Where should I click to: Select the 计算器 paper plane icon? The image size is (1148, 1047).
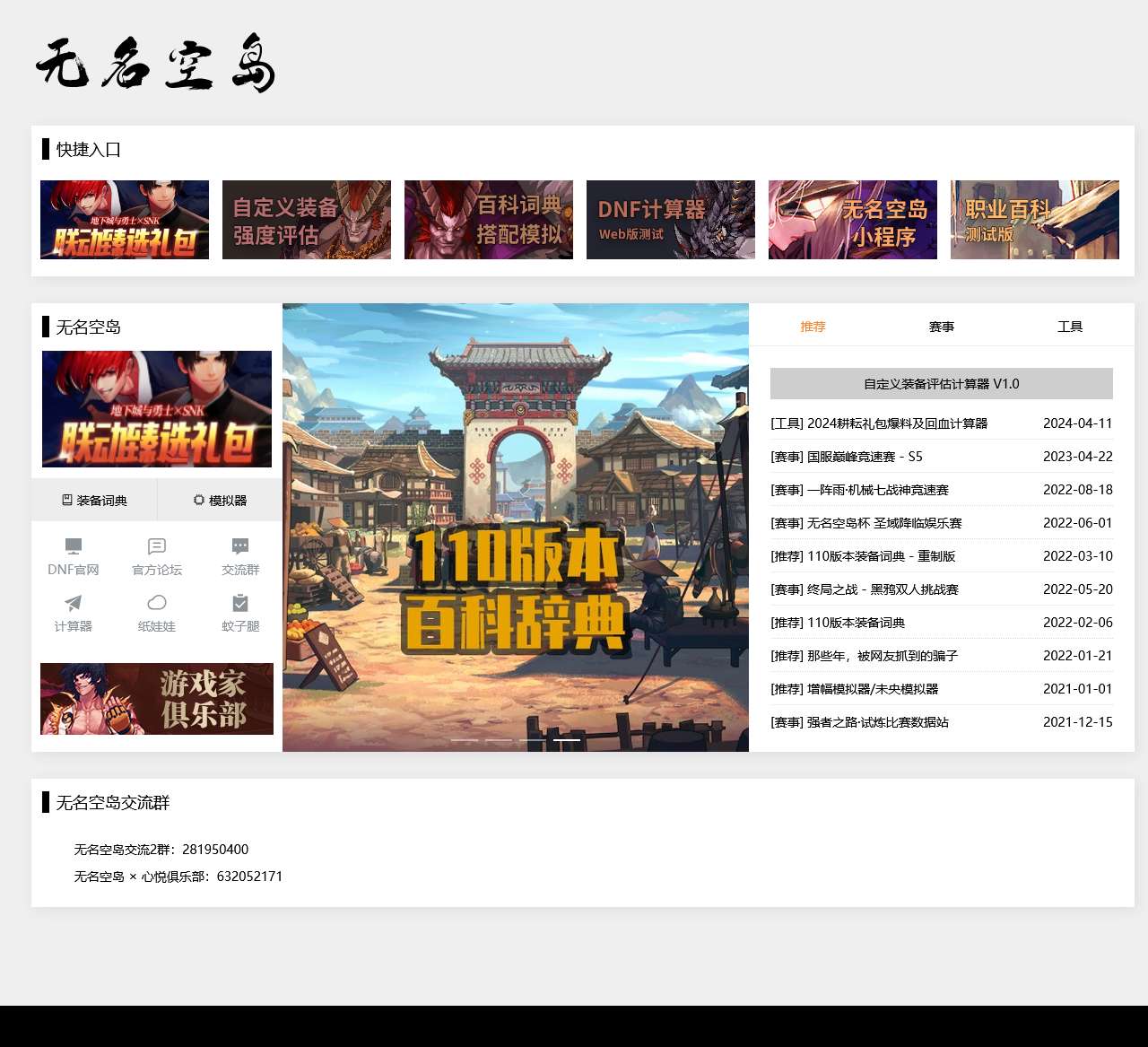(x=73, y=603)
